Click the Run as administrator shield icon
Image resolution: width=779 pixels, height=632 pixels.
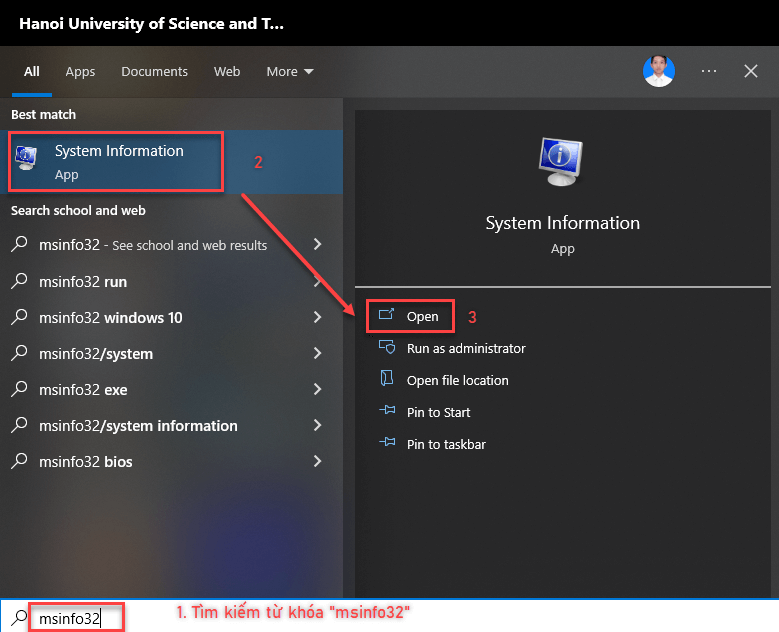387,347
